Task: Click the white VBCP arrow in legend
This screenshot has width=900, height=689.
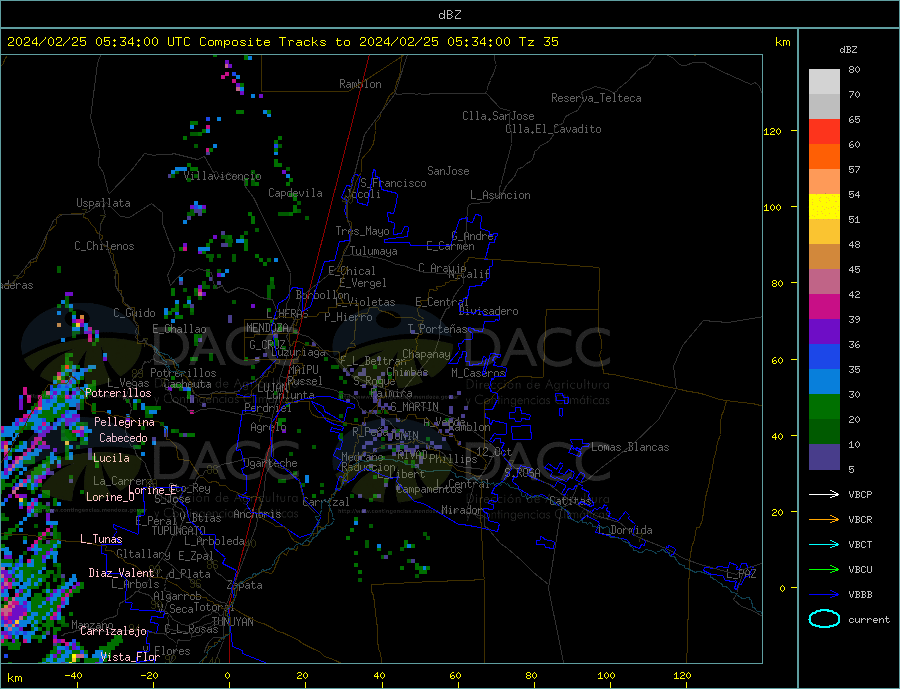Action: pos(824,494)
